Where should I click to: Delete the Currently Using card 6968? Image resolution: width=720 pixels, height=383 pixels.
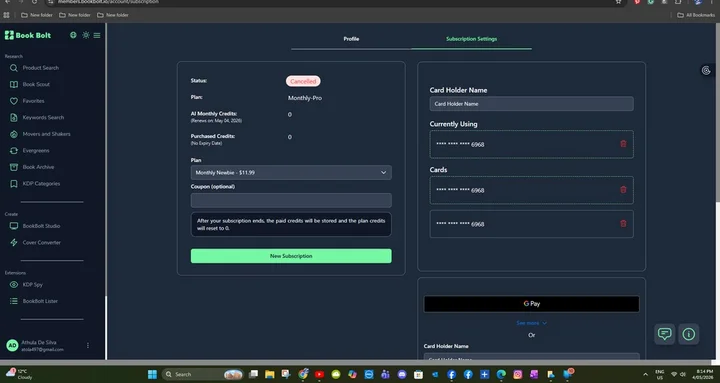(623, 144)
